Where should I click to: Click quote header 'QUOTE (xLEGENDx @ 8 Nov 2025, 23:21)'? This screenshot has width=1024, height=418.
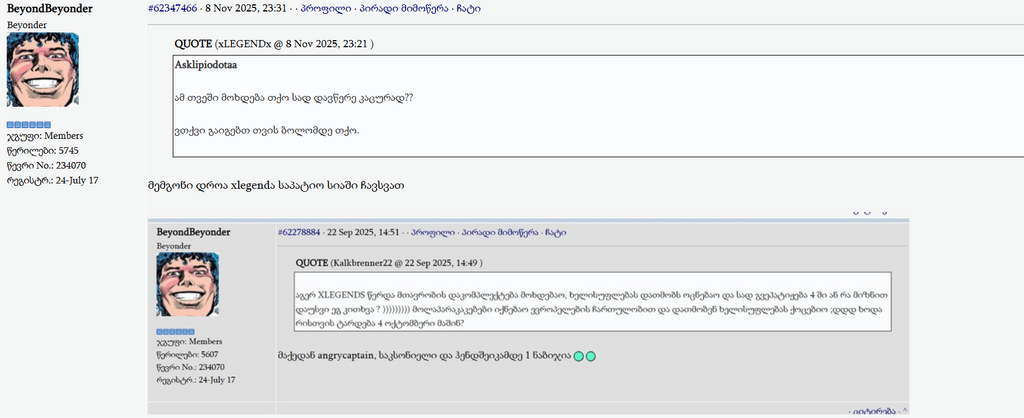(x=274, y=44)
